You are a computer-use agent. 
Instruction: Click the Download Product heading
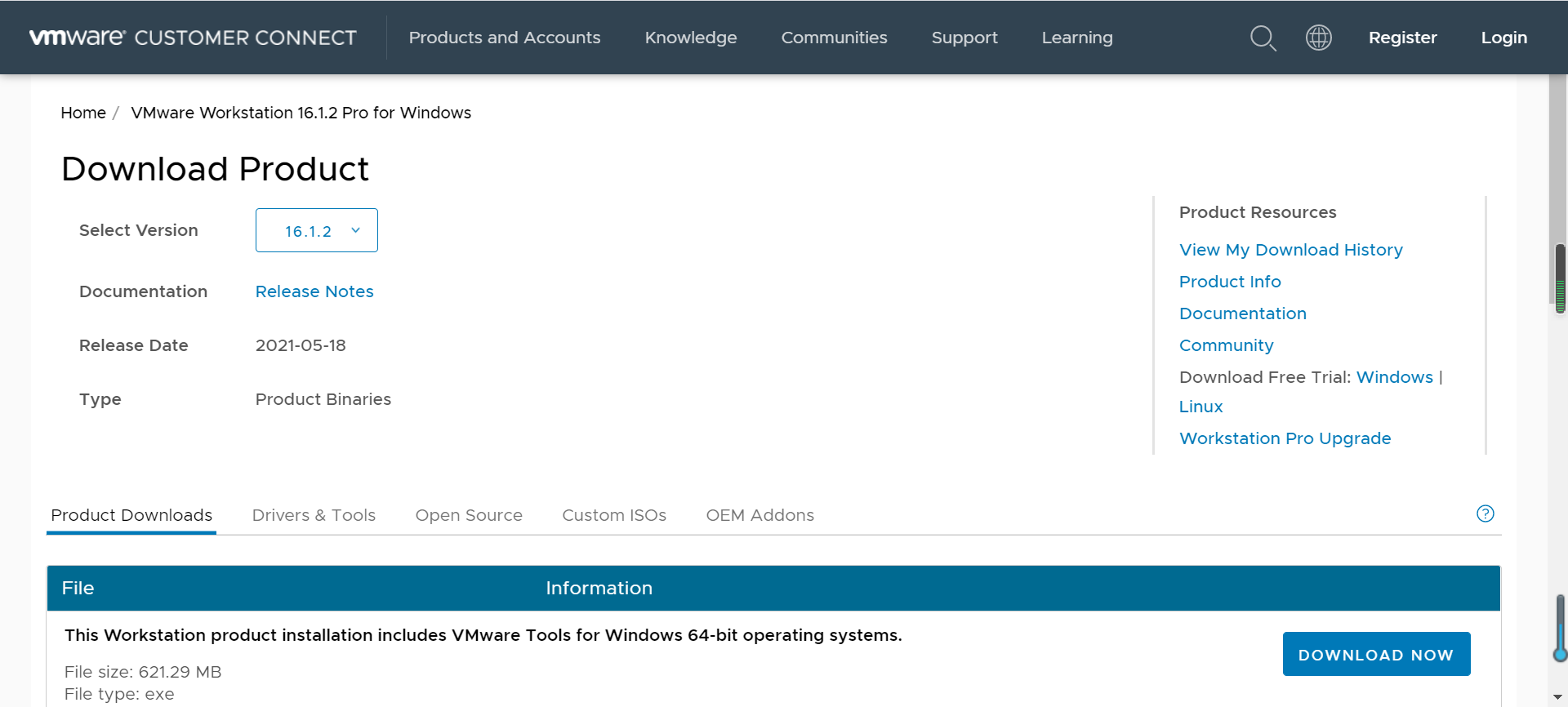215,169
